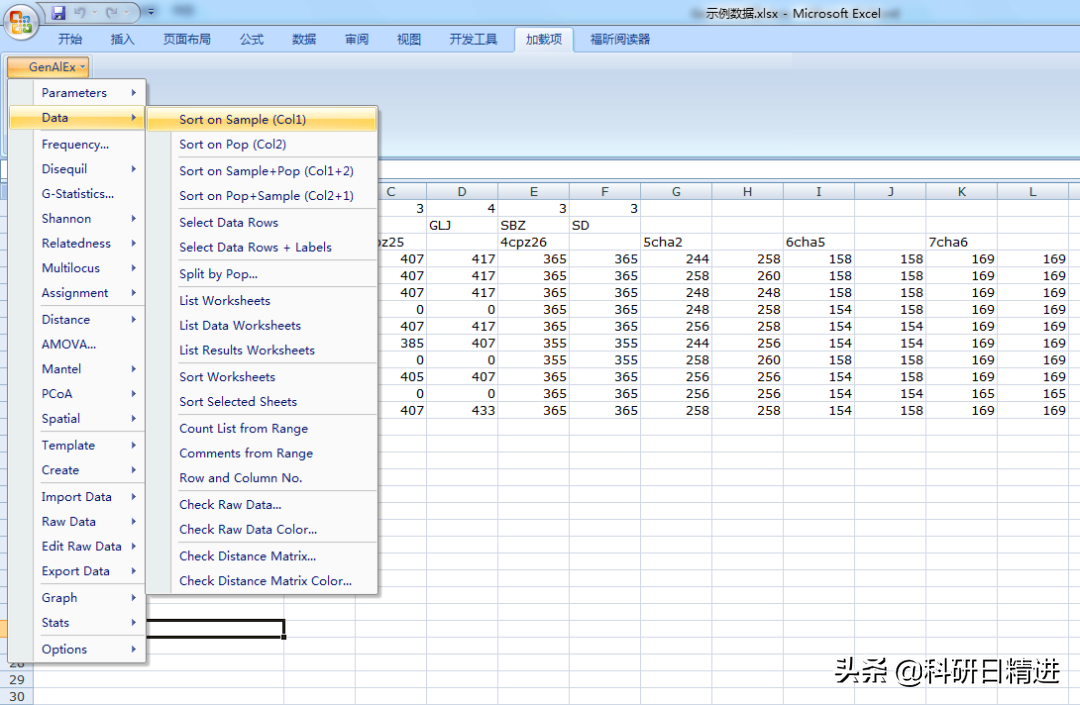
Task: Select column G header
Action: tap(676, 191)
